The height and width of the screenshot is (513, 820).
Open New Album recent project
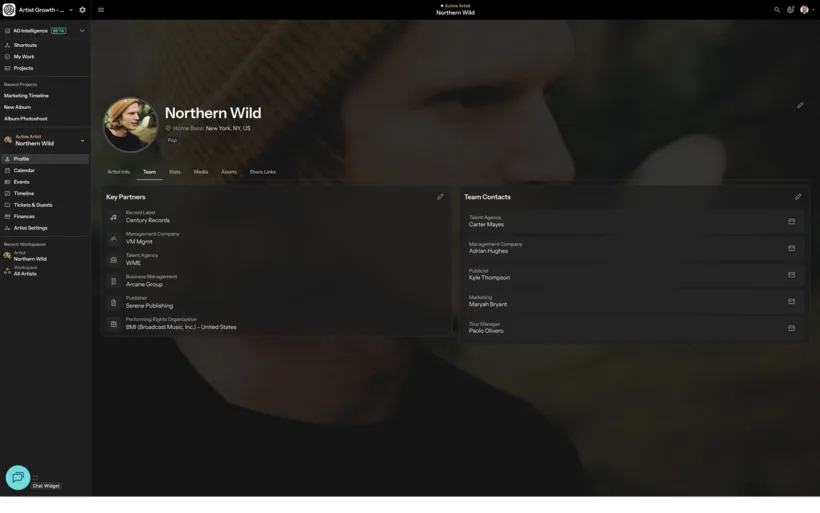click(x=17, y=107)
